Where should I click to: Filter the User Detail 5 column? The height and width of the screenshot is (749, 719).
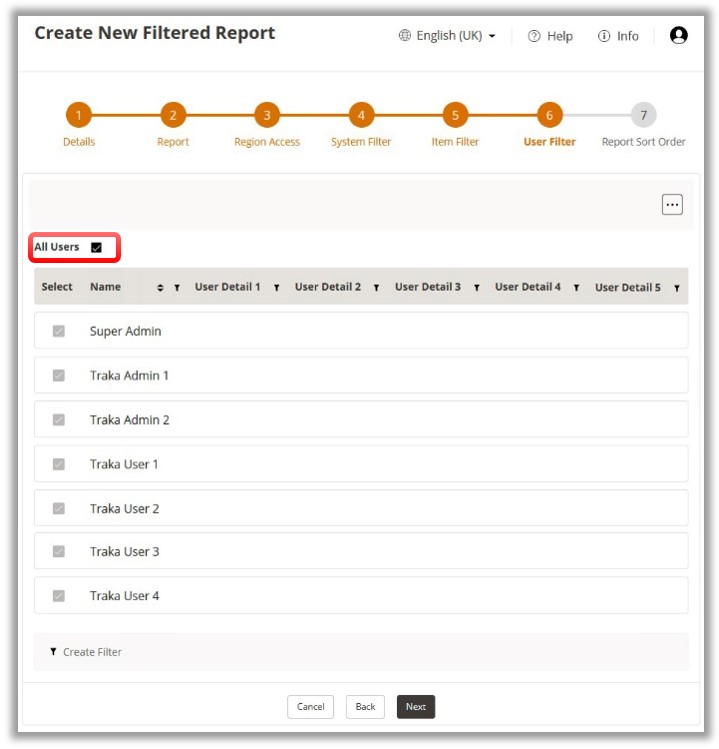[x=677, y=288]
